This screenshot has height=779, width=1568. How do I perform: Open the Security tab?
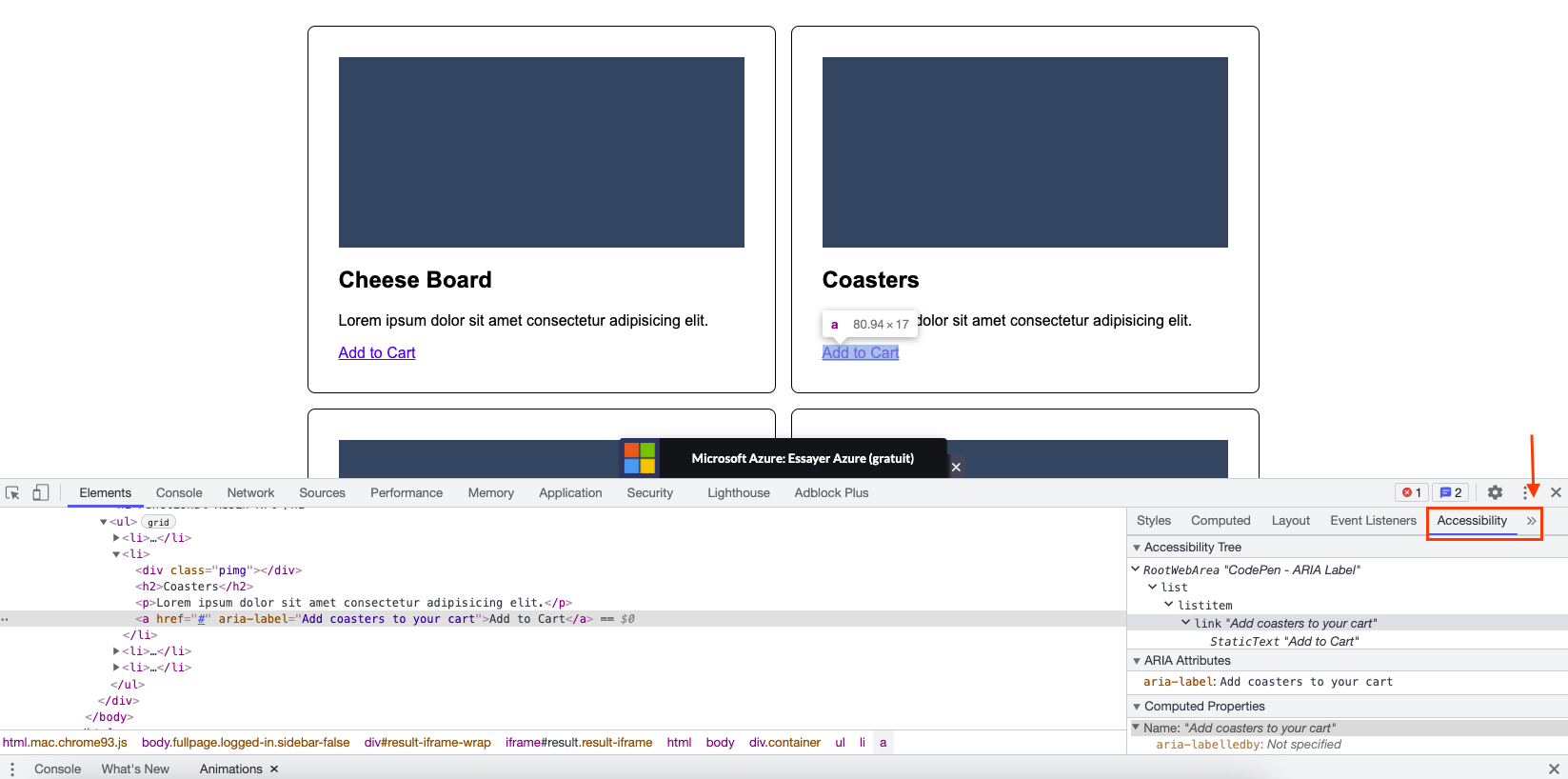click(649, 492)
